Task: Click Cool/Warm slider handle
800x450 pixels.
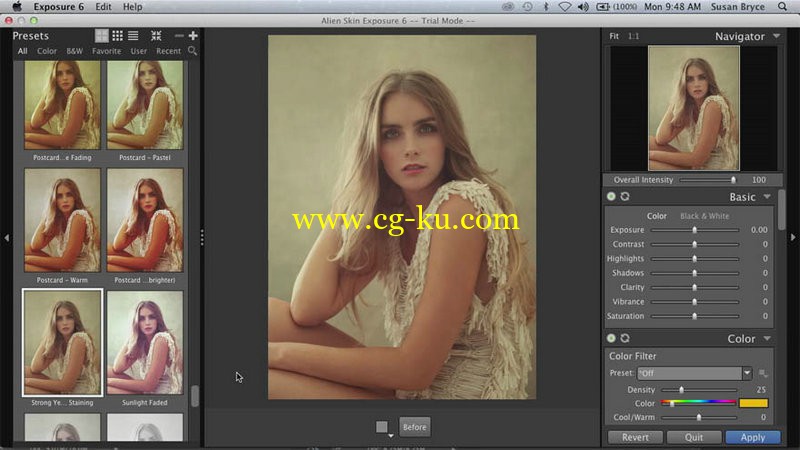Action: click(x=699, y=417)
